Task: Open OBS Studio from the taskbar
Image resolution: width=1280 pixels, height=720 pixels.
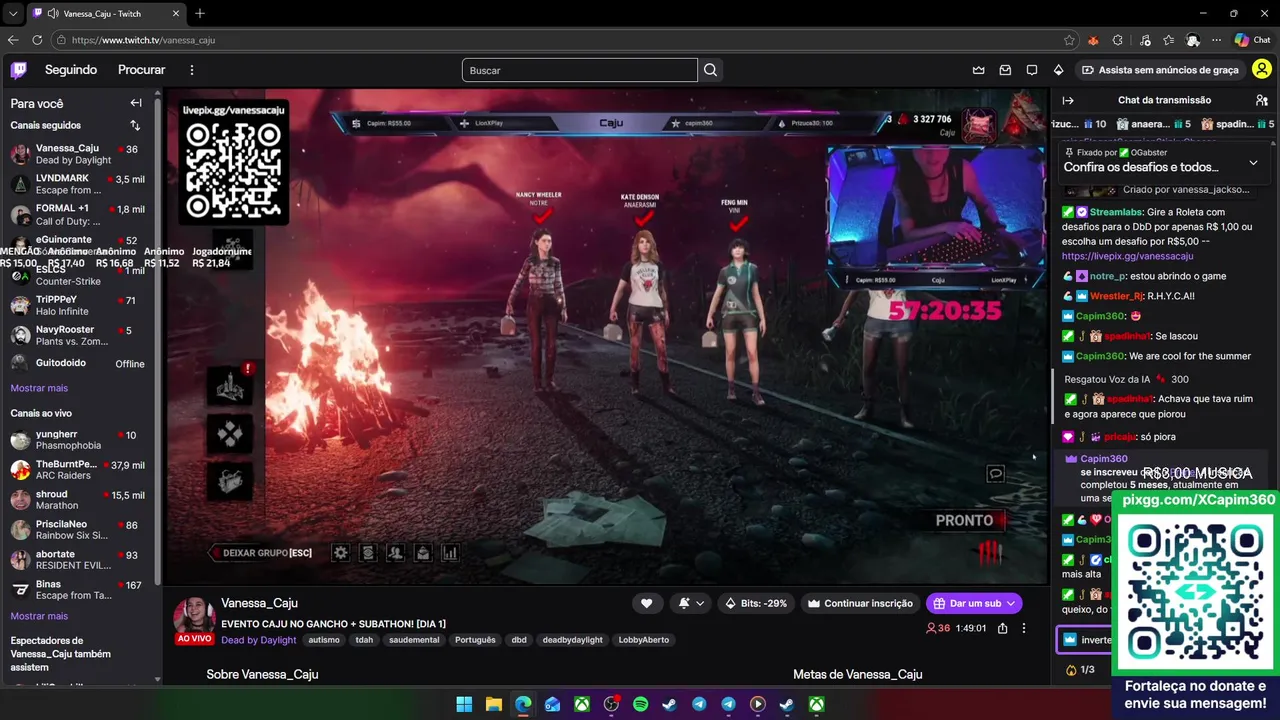Action: click(611, 705)
